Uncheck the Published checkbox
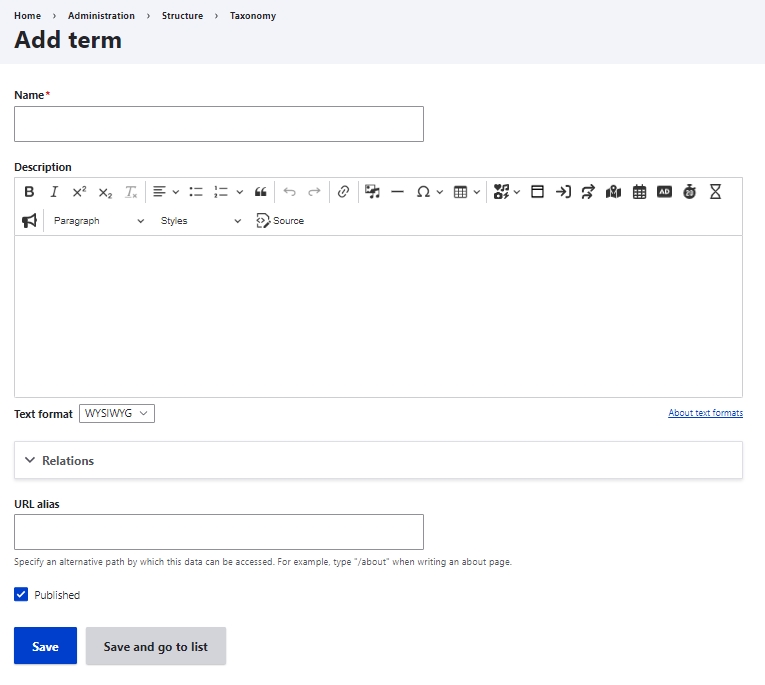The height and width of the screenshot is (685, 765). [x=21, y=595]
